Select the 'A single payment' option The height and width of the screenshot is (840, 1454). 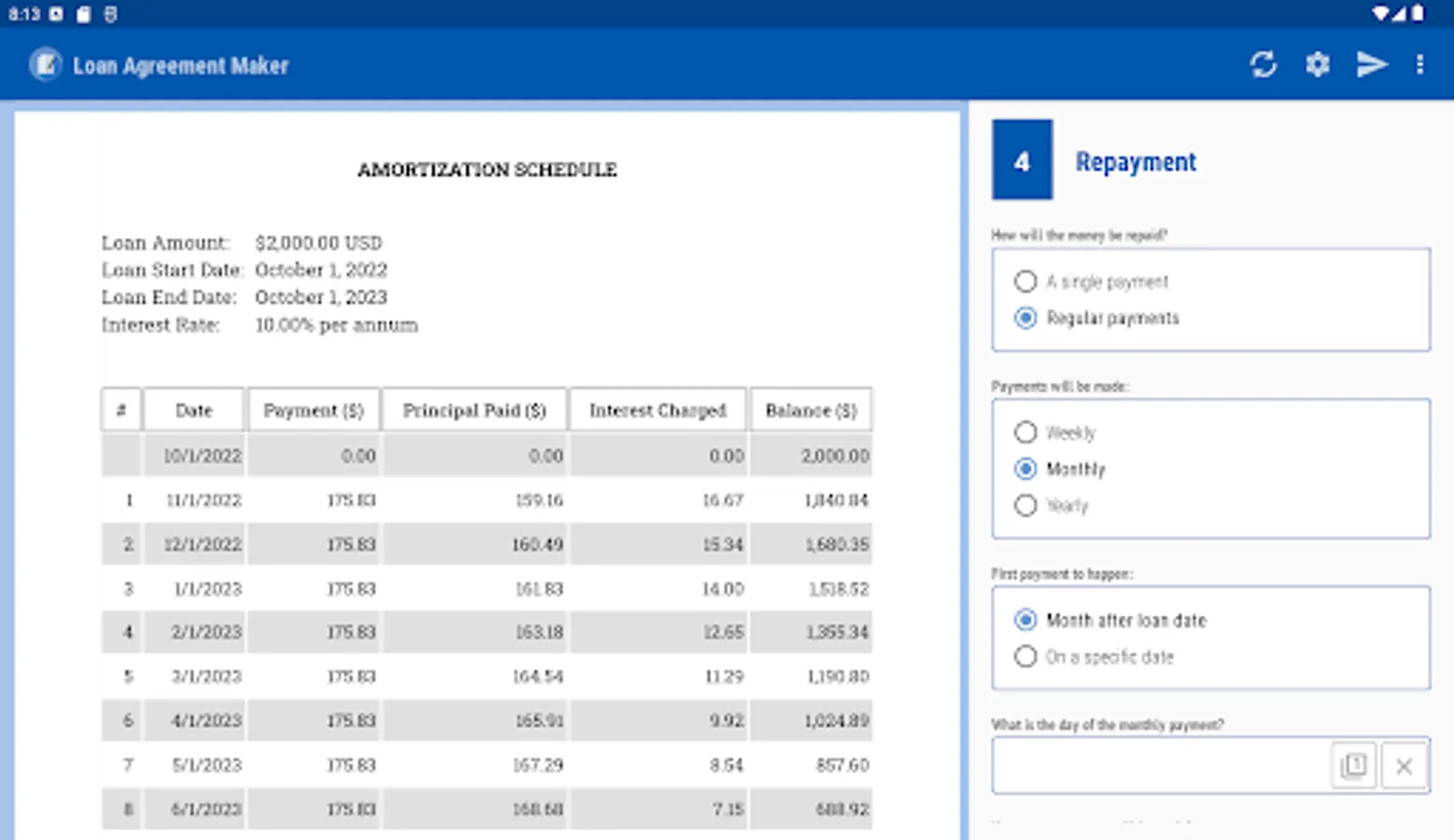(1025, 281)
